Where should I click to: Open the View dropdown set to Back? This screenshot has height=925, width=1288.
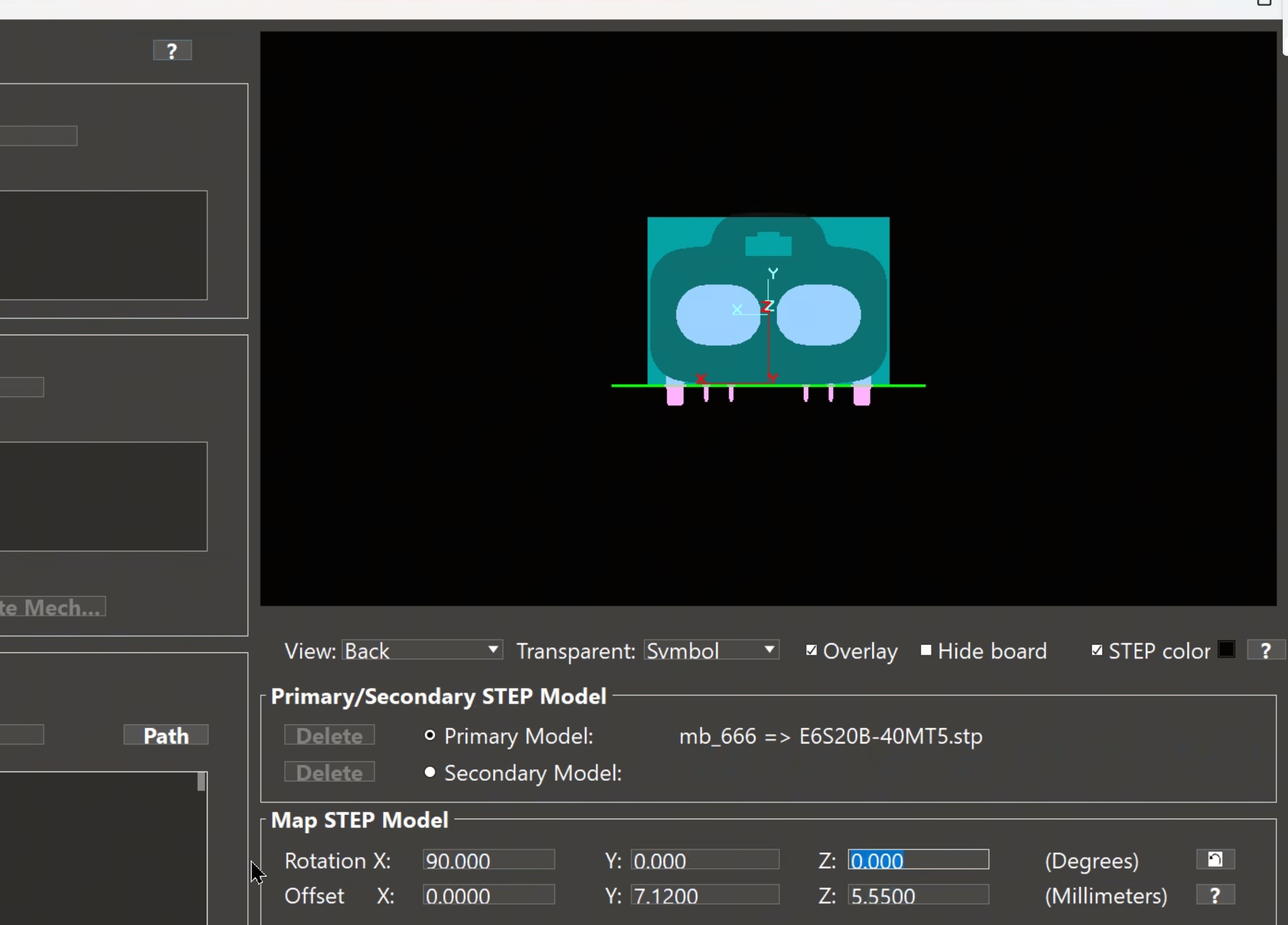[x=422, y=650]
